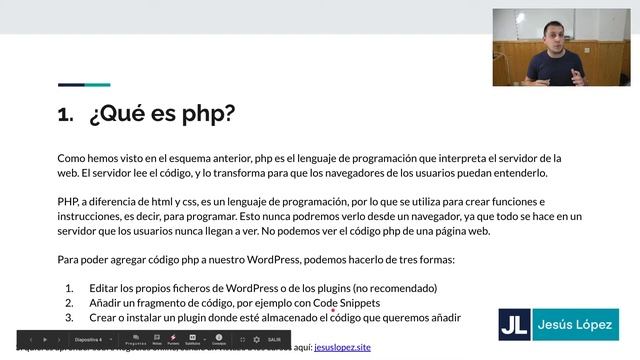Play the slideshow from the presenter toolbar
640x360 pixels.
pos(45,340)
